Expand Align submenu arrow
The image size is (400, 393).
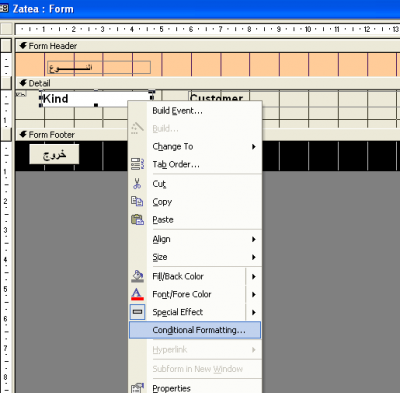(x=254, y=239)
